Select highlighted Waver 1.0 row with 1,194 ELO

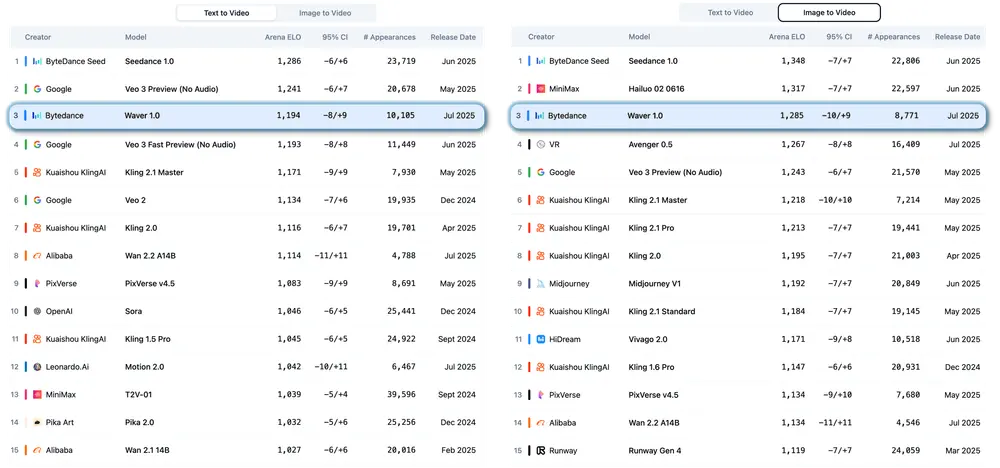coord(243,116)
